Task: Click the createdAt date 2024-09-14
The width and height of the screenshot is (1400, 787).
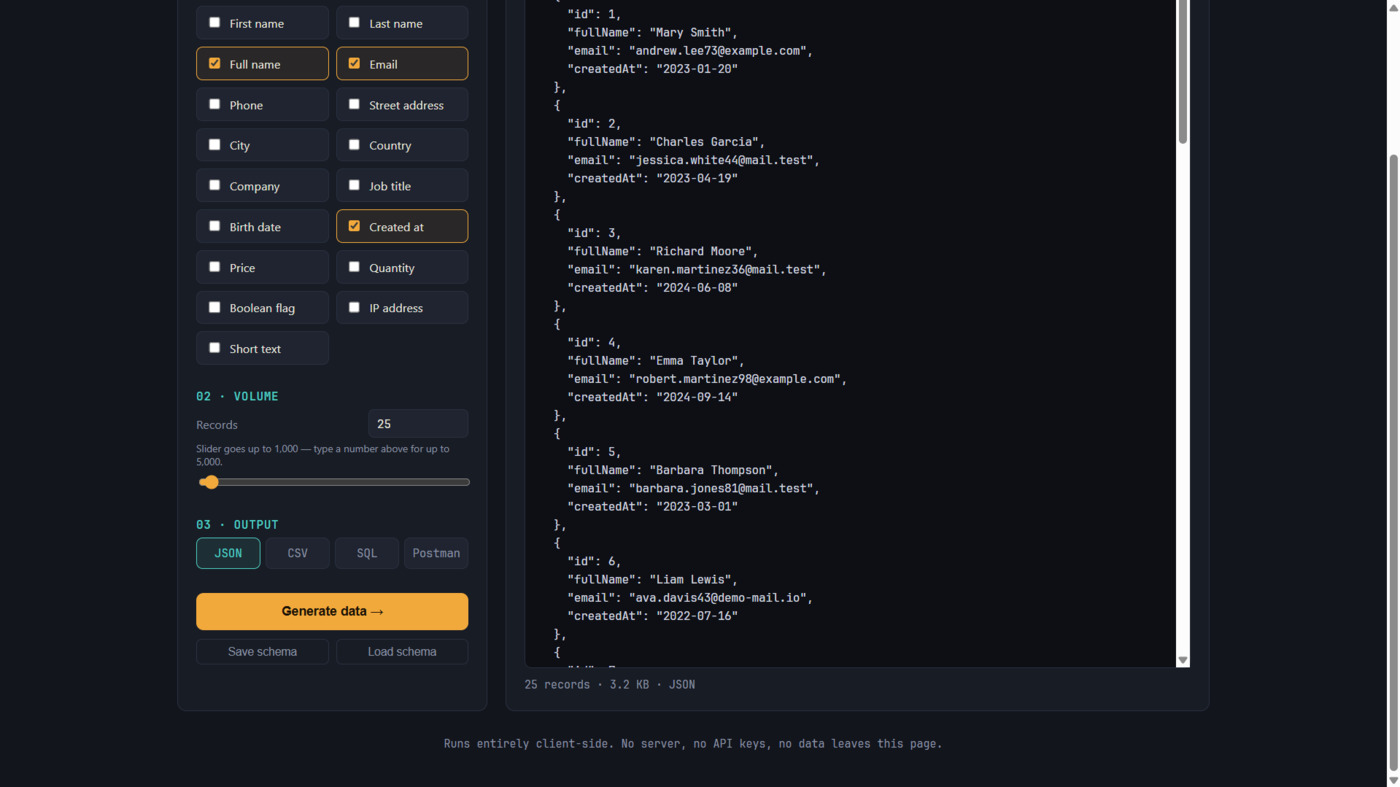Action: (697, 397)
